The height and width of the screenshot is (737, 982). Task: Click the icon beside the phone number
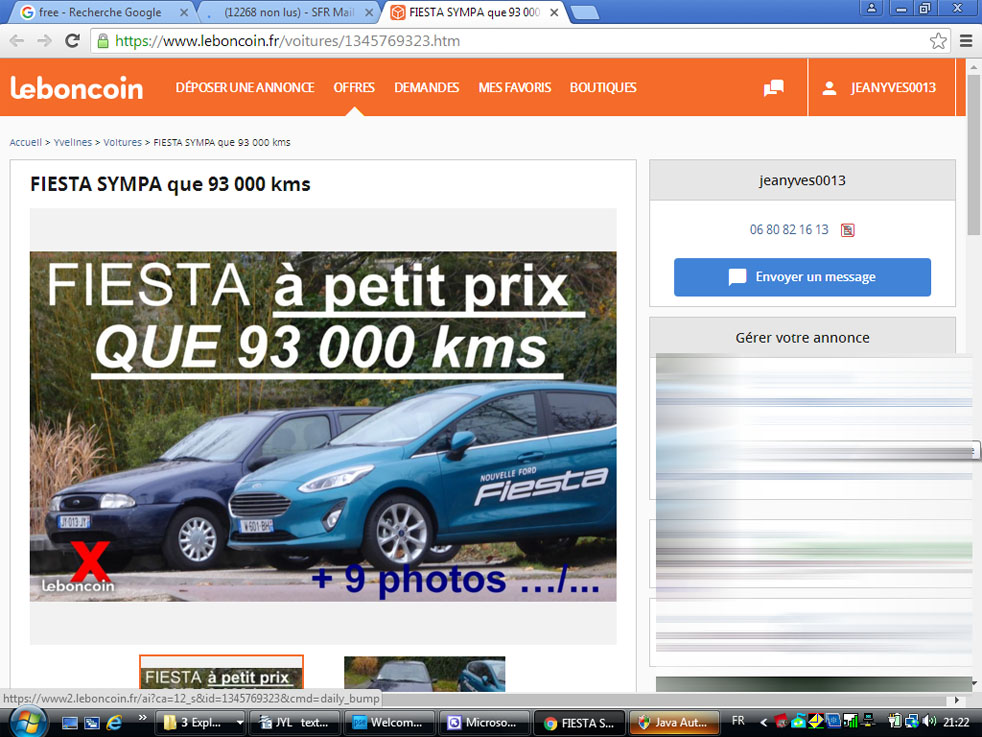coord(847,230)
